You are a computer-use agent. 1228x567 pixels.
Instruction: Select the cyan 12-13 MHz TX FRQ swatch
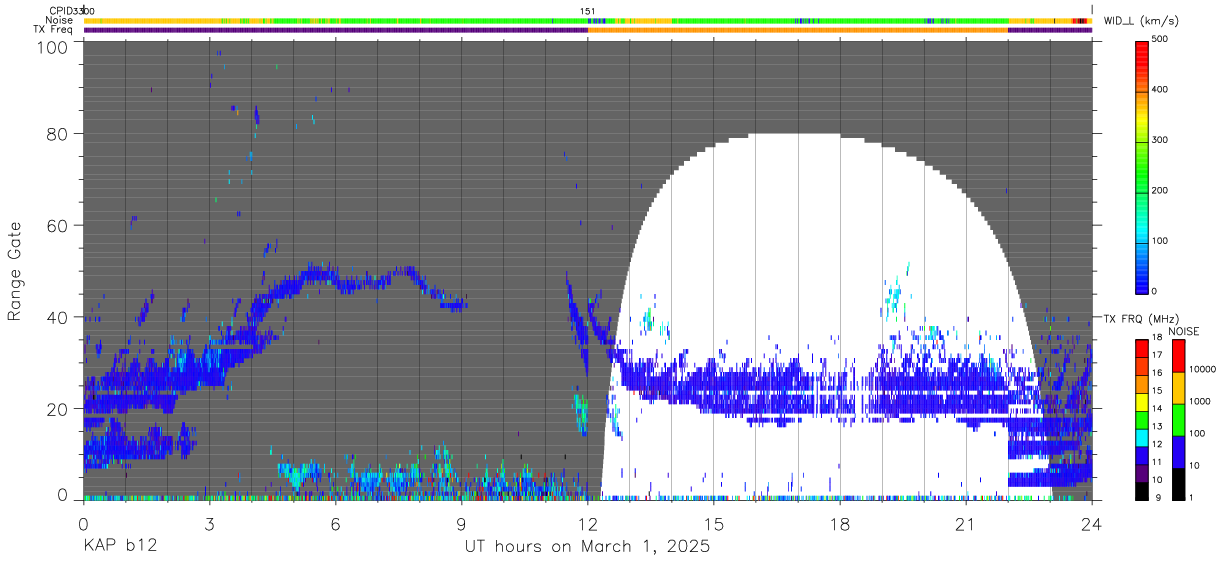click(x=1143, y=437)
